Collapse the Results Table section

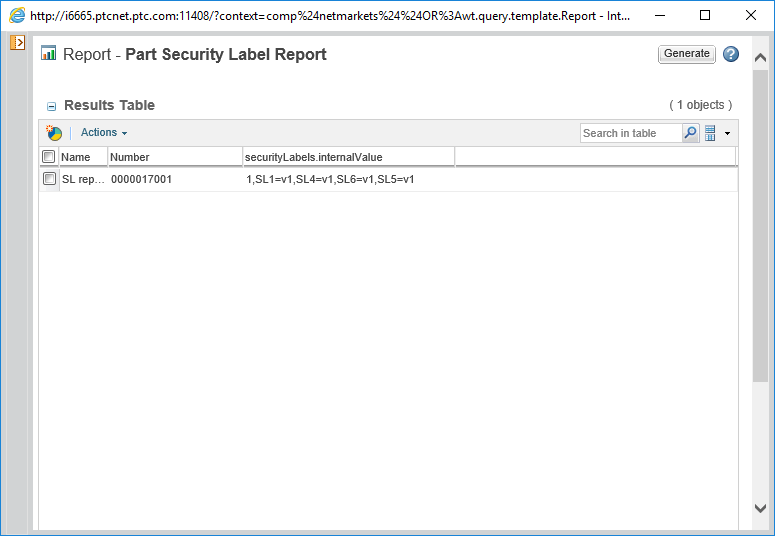(52, 106)
